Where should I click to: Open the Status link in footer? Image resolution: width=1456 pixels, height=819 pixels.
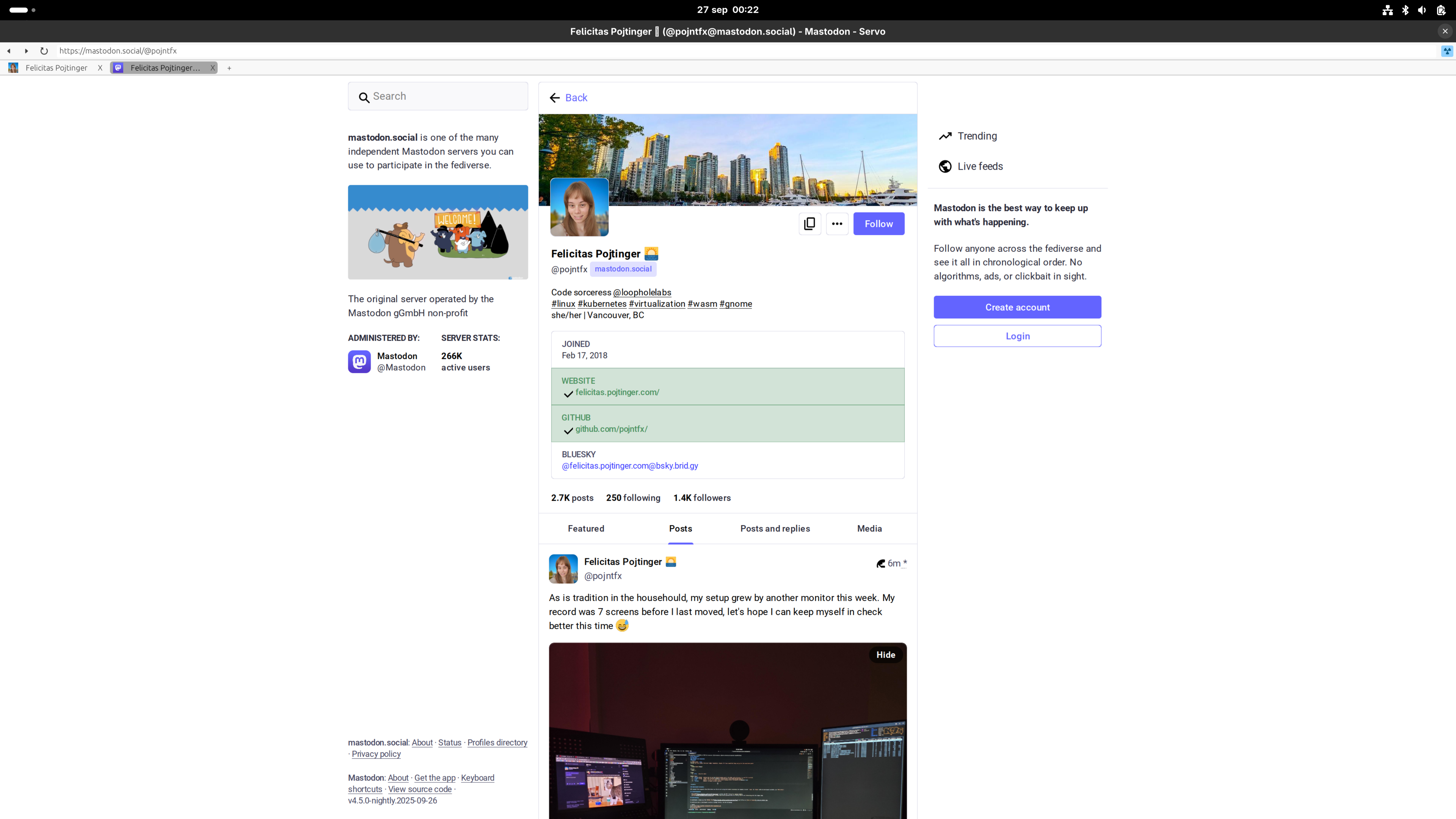(x=450, y=743)
